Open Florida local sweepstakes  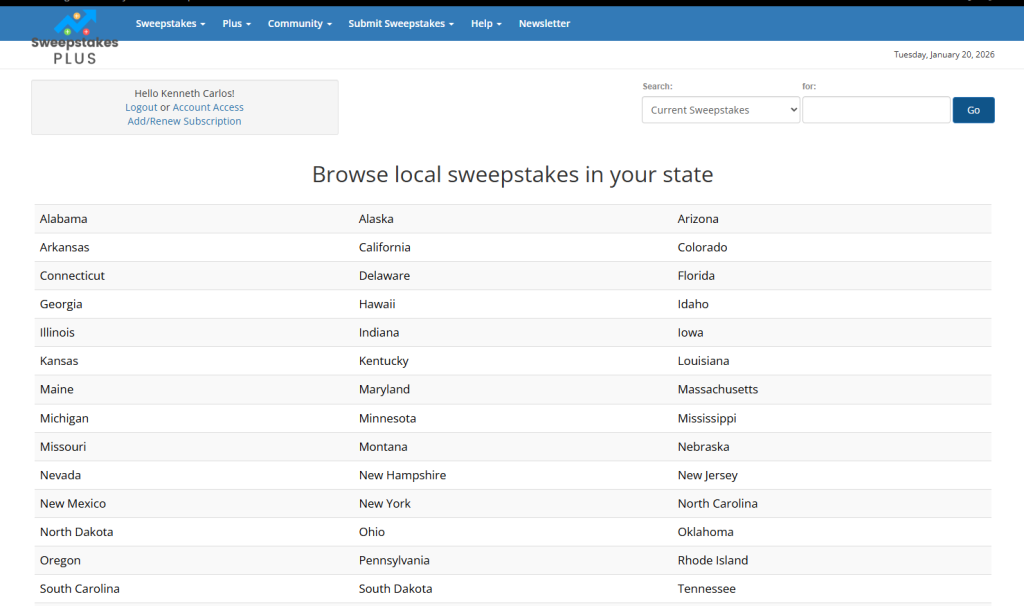pos(696,275)
